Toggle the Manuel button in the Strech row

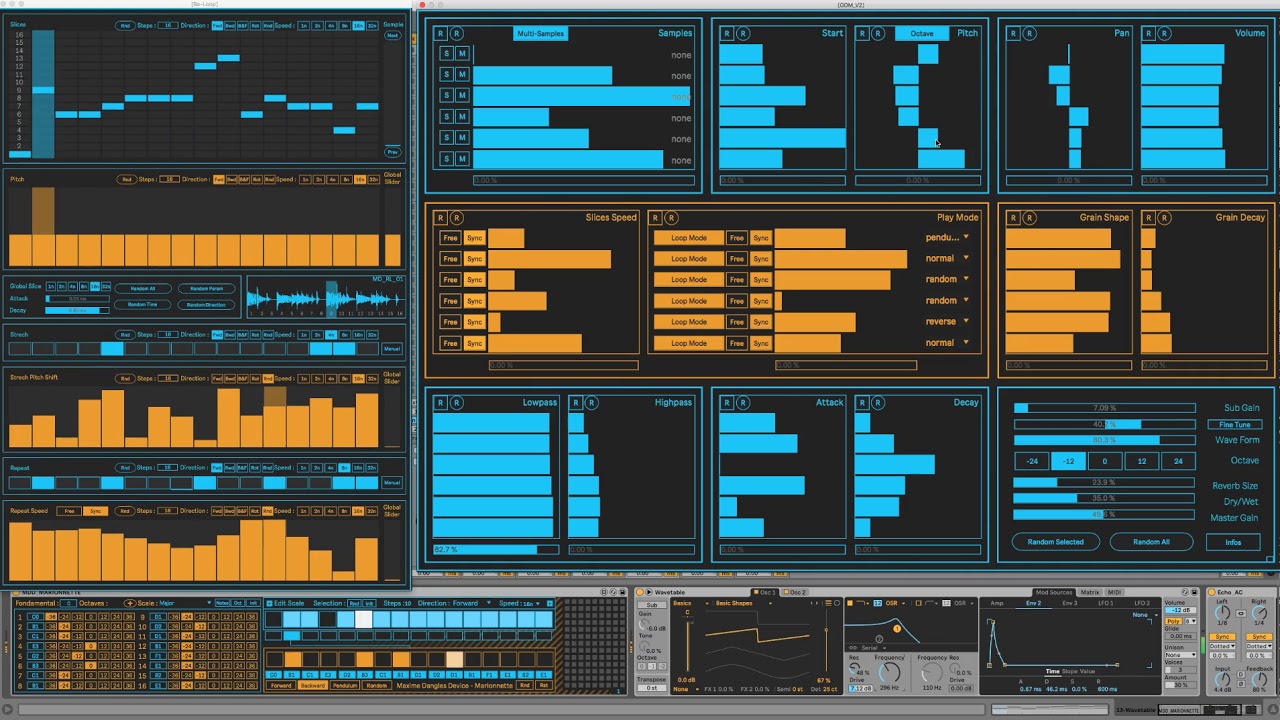[x=392, y=349]
